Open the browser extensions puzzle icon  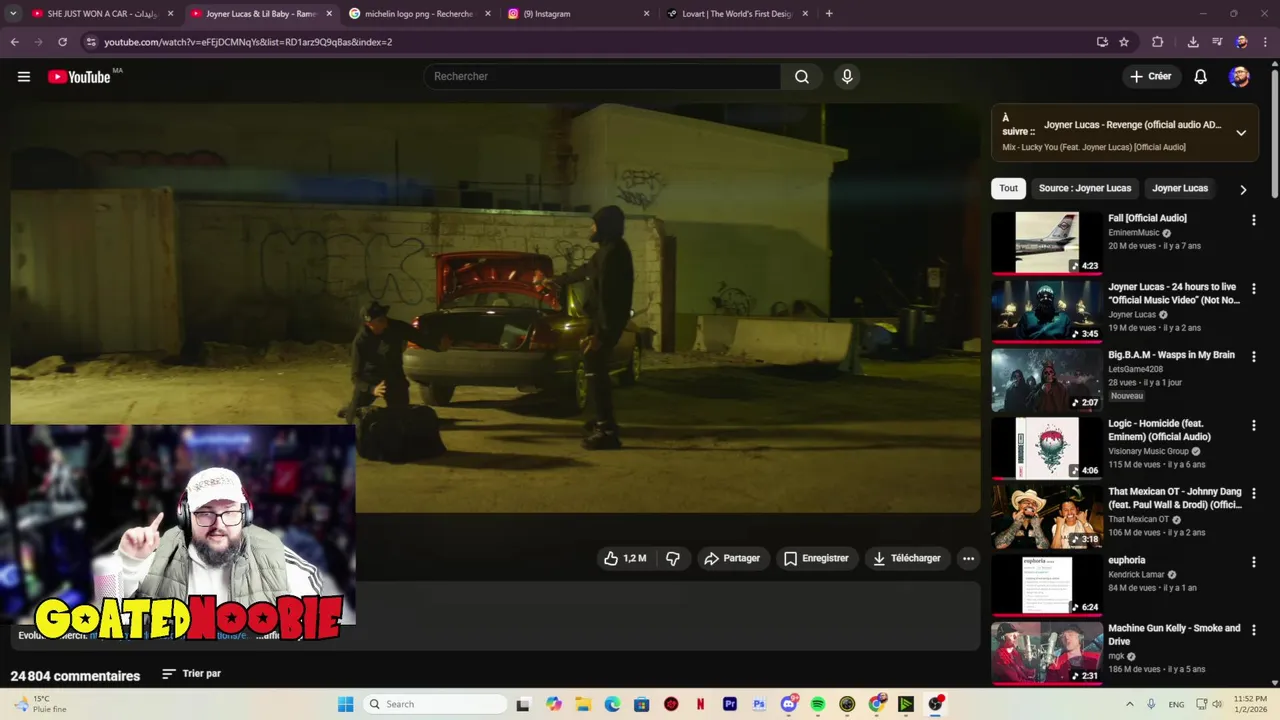[x=1158, y=42]
